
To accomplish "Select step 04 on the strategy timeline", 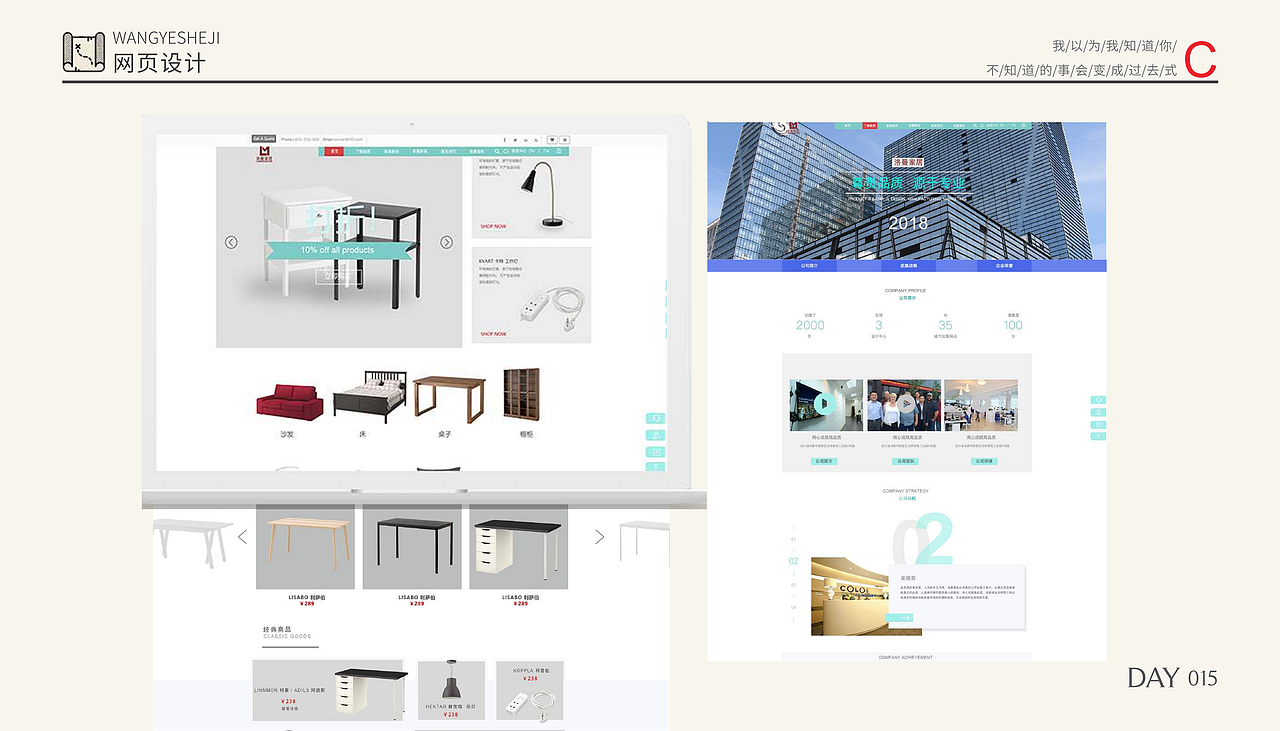I will [794, 607].
